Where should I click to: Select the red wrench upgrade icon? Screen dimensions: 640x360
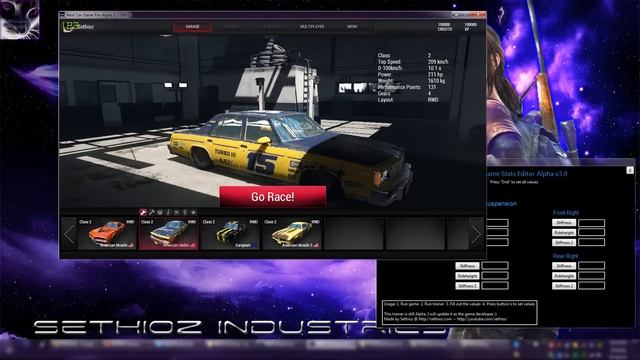(143, 212)
